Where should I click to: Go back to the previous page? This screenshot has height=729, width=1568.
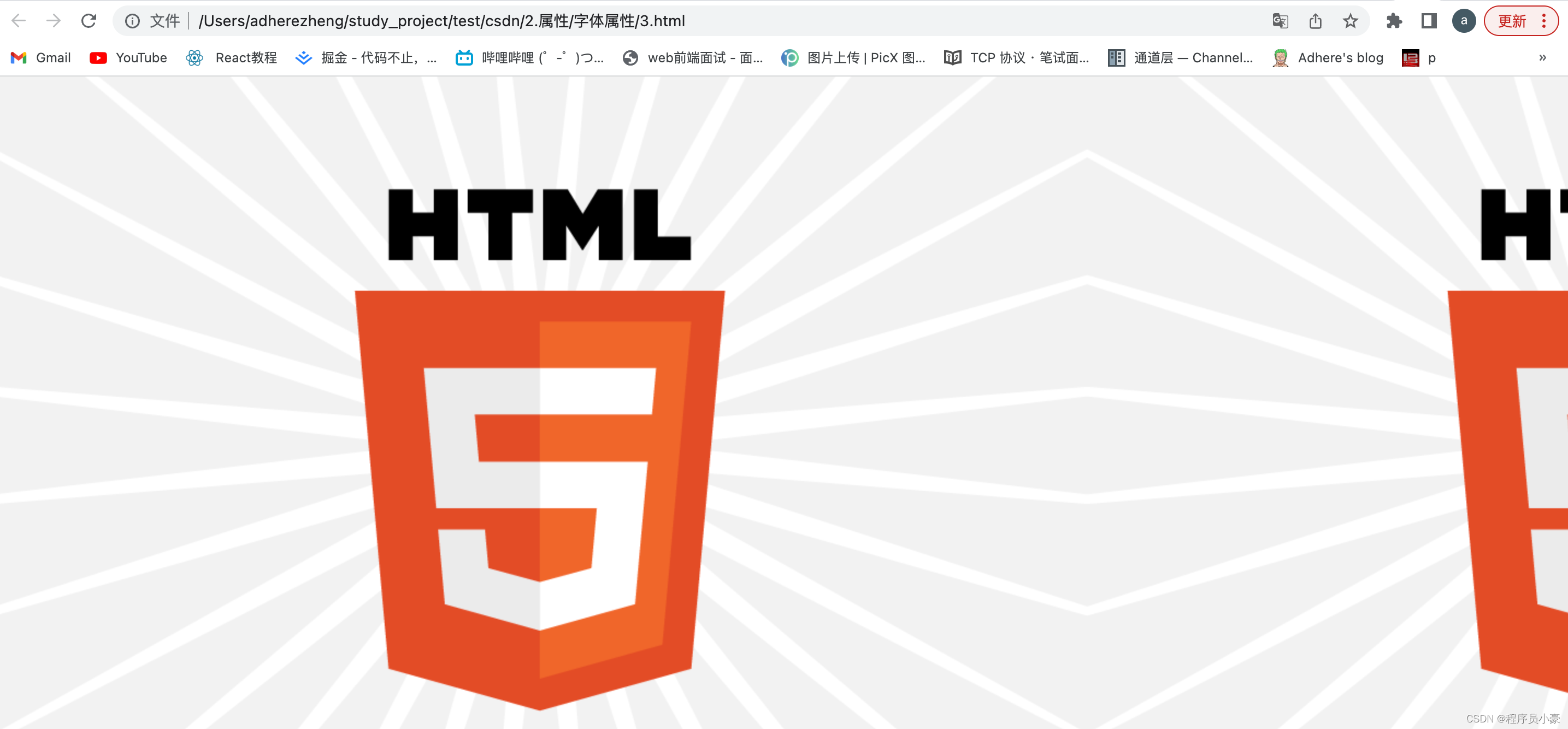19,21
